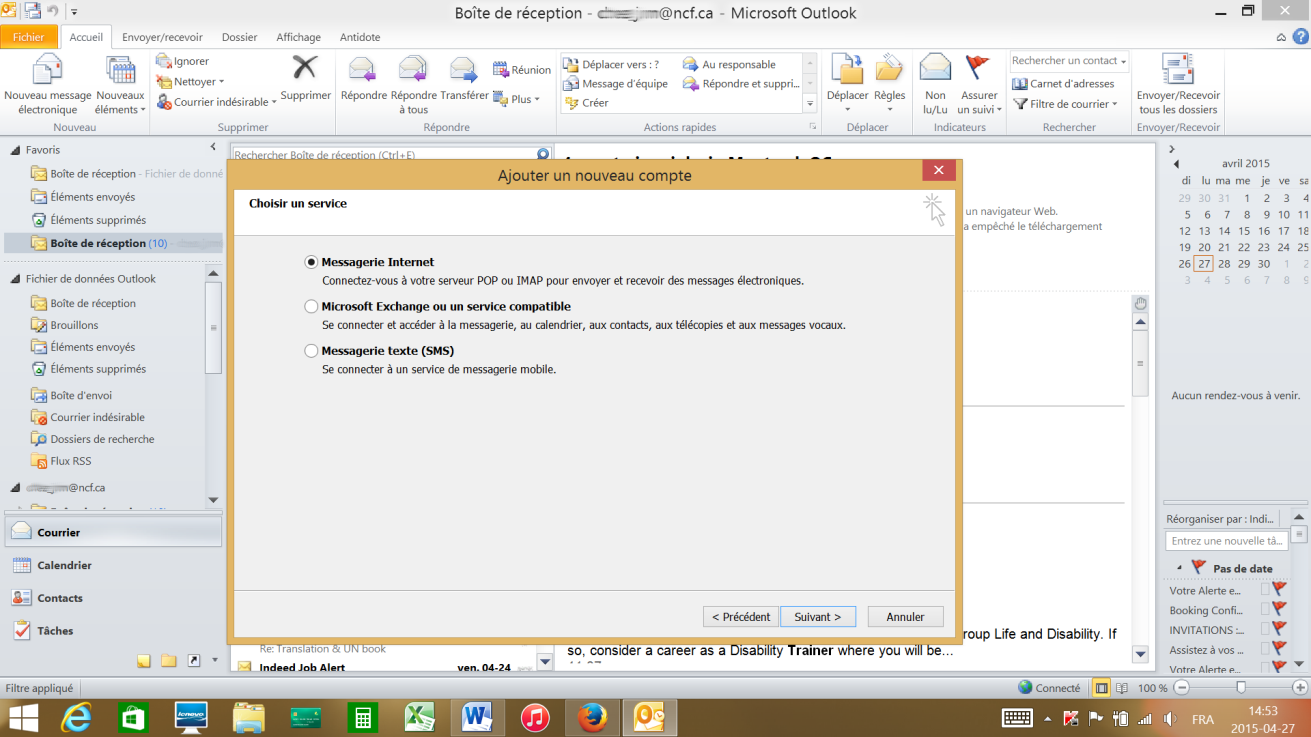The height and width of the screenshot is (737, 1311).
Task: Click Créer quick action
Action: [x=587, y=103]
